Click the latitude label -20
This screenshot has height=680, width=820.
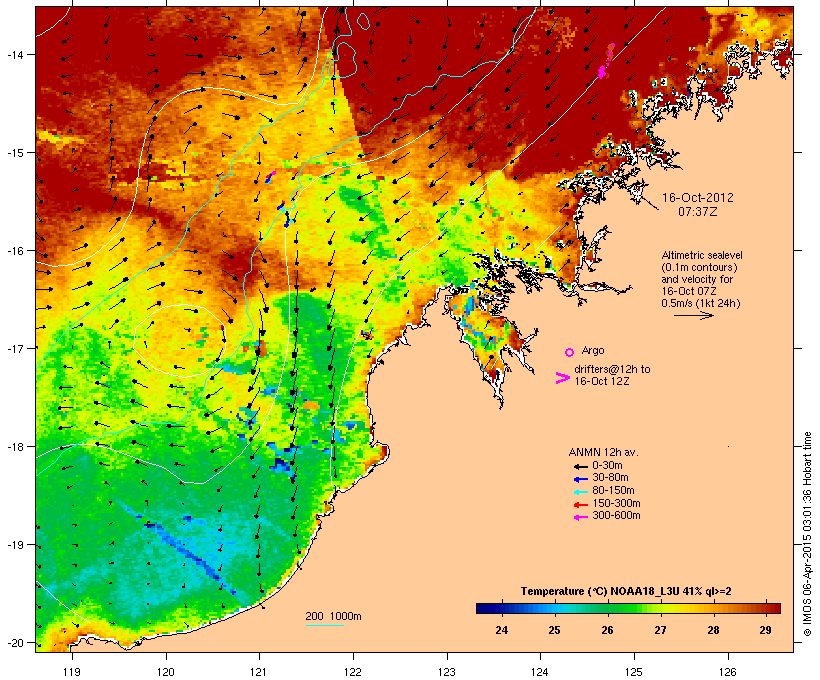[14, 643]
